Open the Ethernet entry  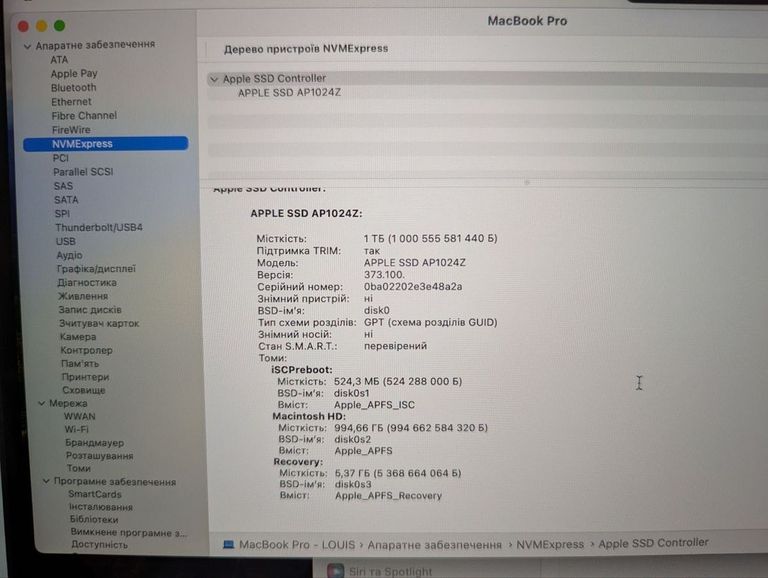coord(72,102)
